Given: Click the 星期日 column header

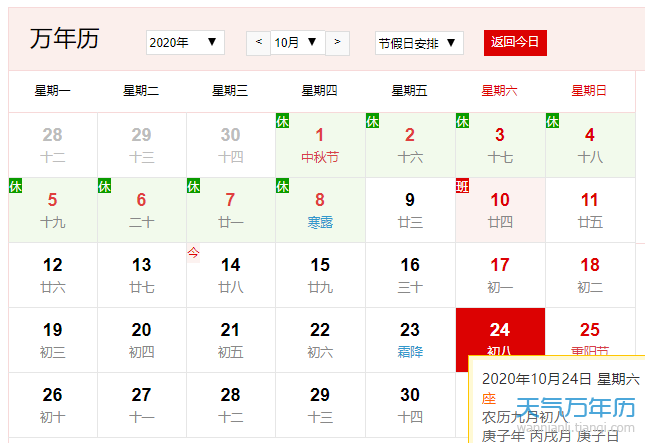Looking at the screenshot, I should (589, 90).
